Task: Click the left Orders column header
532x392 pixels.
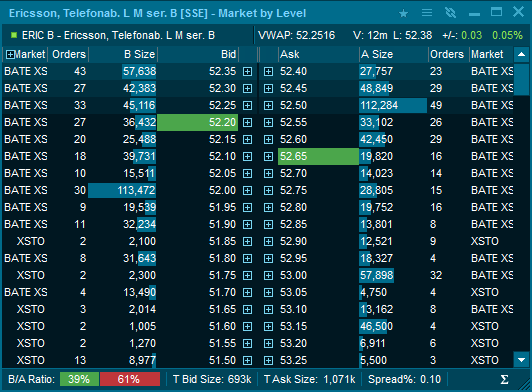Action: click(x=69, y=54)
